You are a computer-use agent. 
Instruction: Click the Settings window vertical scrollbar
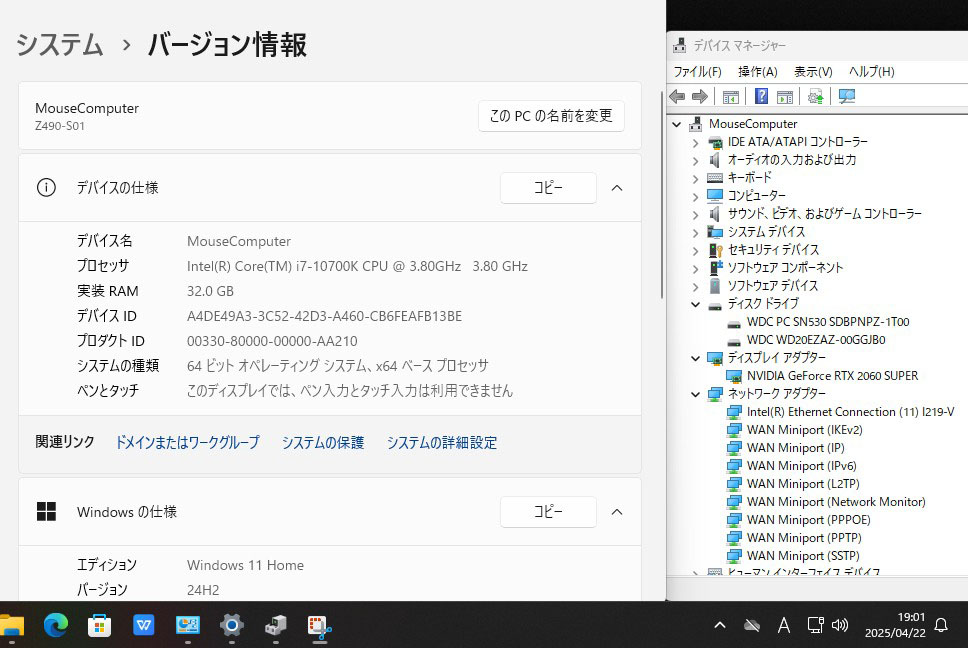(x=662, y=194)
